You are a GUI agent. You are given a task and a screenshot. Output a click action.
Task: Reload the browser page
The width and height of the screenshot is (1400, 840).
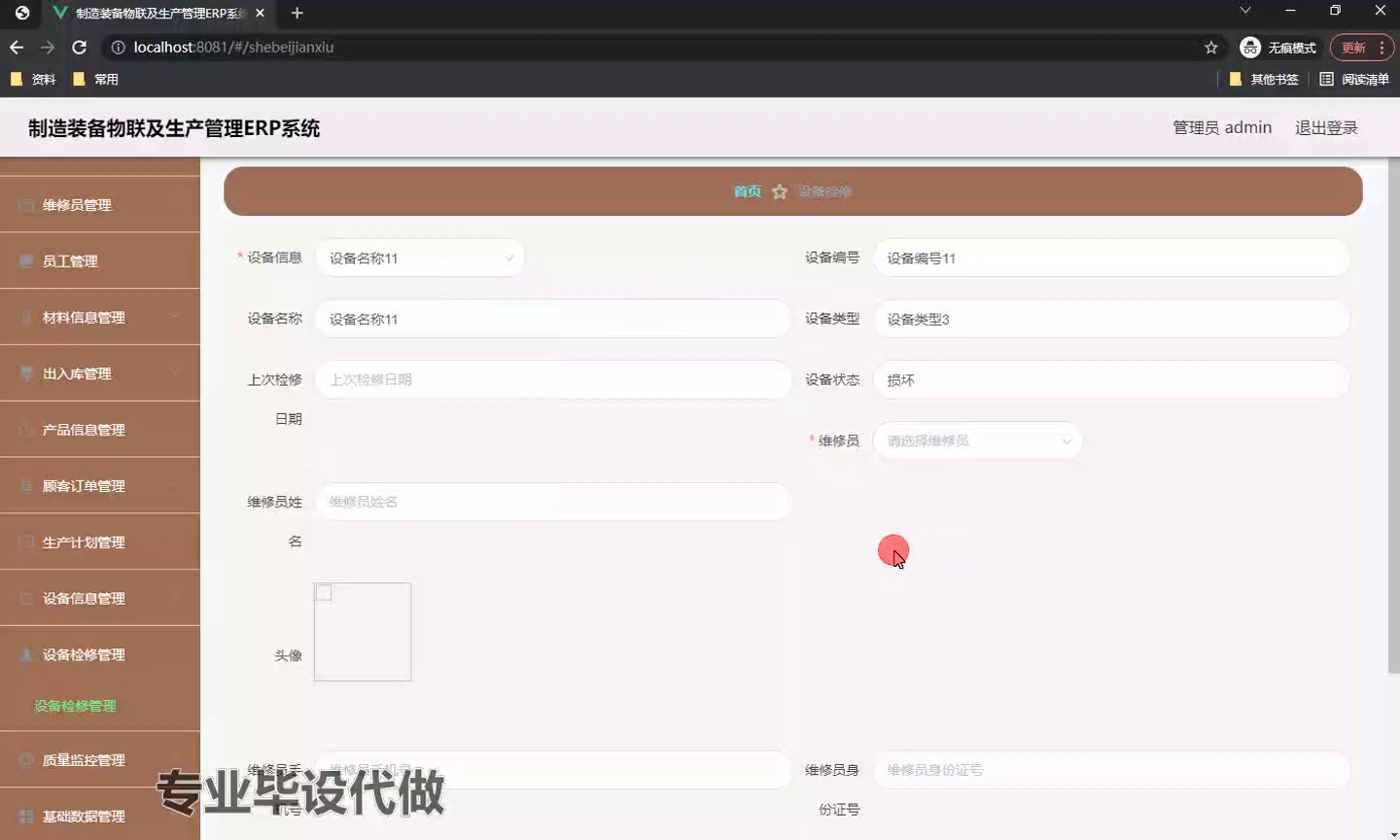coord(80,47)
